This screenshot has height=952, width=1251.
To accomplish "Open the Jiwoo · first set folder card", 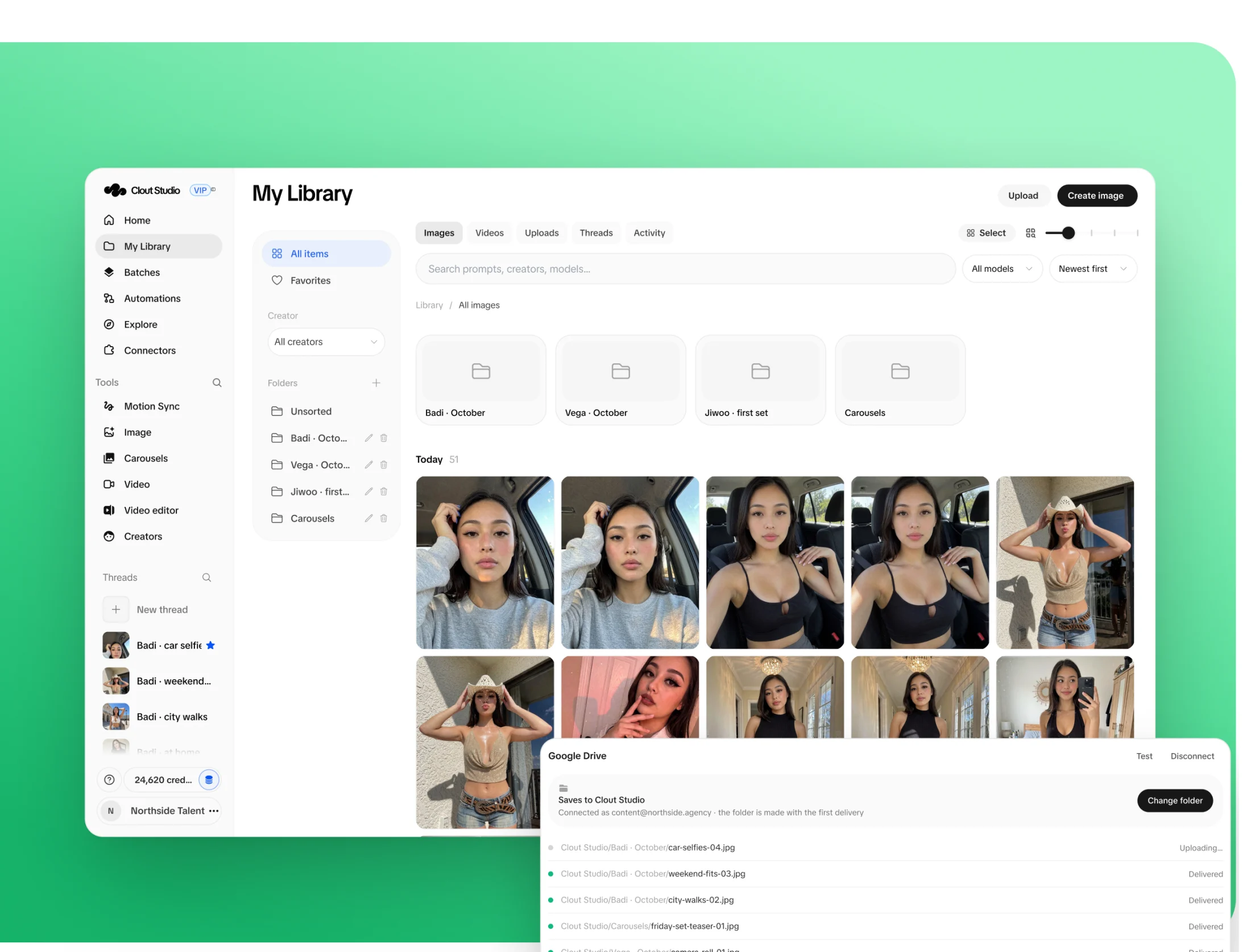I will click(760, 380).
